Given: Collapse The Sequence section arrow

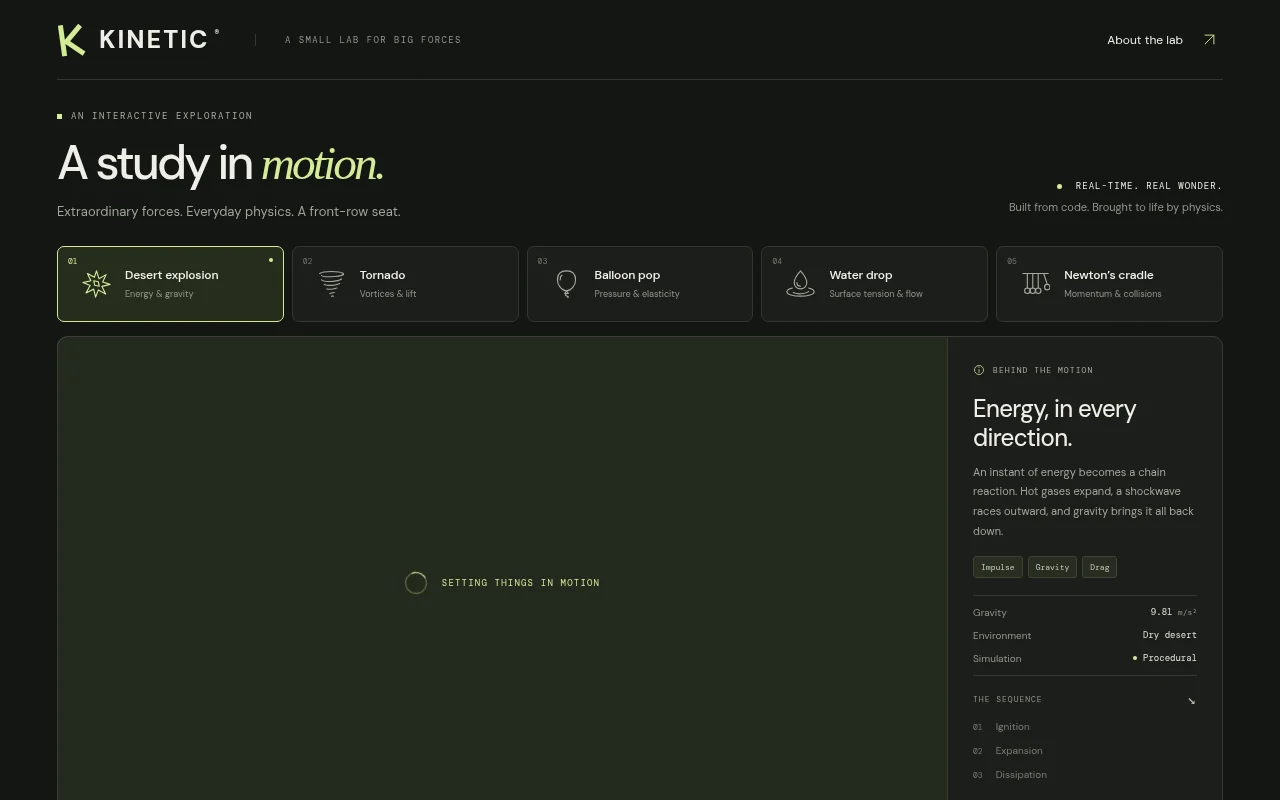Looking at the screenshot, I should tap(1191, 700).
